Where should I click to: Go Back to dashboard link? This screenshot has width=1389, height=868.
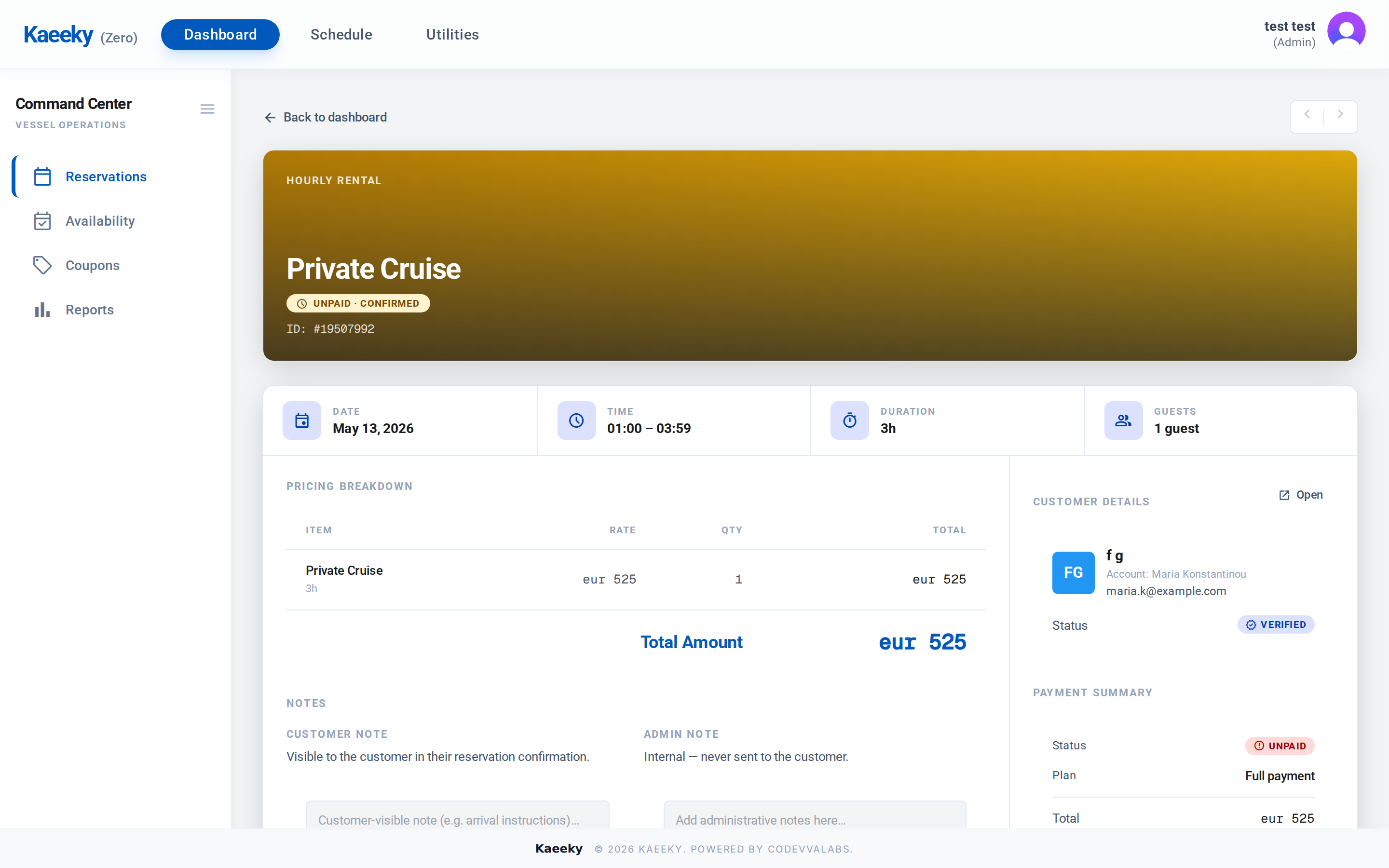(326, 117)
